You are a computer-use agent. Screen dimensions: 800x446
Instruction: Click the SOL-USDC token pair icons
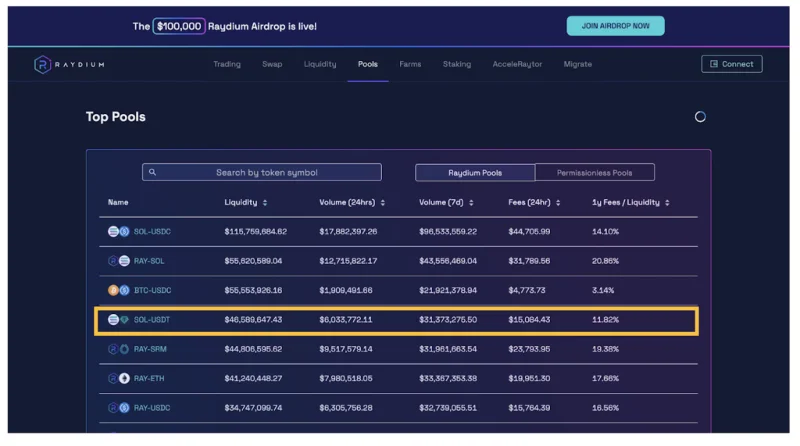pos(118,232)
